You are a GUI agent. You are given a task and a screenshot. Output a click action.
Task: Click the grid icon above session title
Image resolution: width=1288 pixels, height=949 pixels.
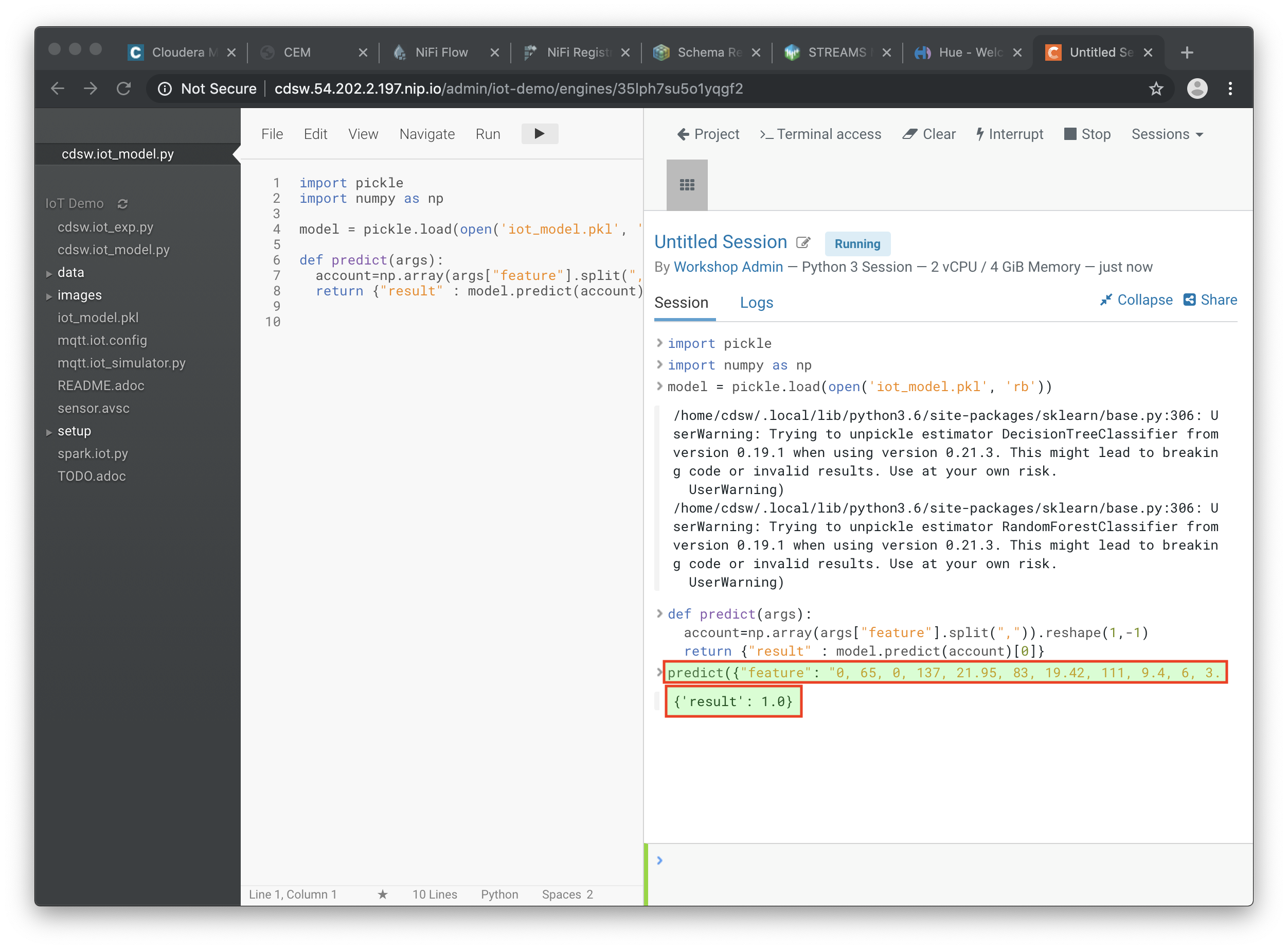tap(687, 185)
